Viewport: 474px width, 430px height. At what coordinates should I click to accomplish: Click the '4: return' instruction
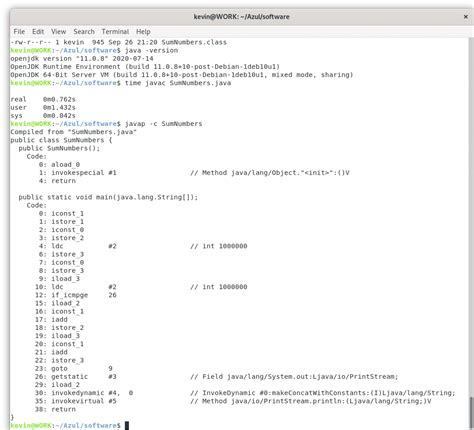pyautogui.click(x=57, y=181)
